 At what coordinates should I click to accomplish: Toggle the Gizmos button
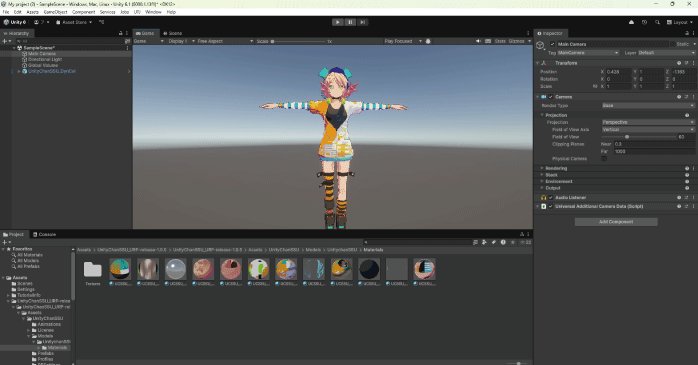click(x=516, y=41)
